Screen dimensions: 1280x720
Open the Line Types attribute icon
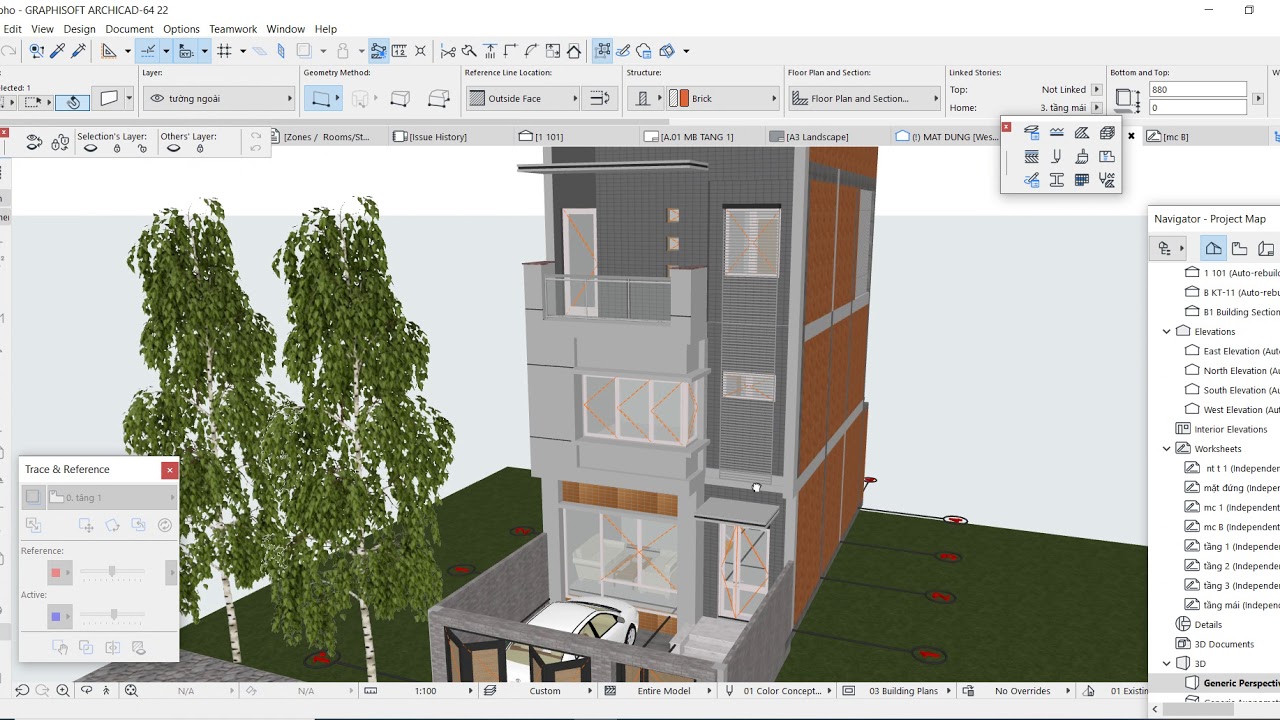[x=1056, y=132]
